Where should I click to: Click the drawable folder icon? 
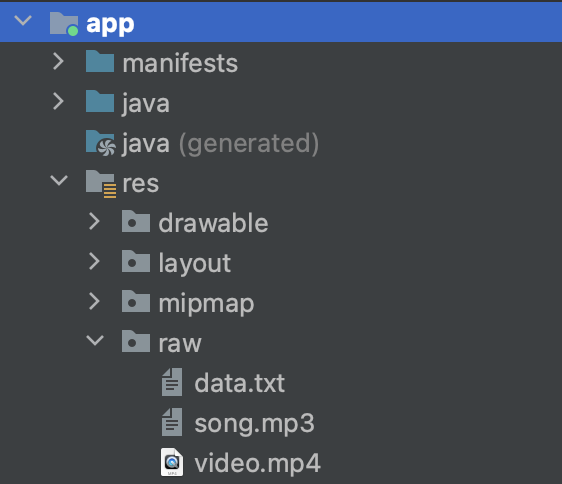click(x=136, y=221)
